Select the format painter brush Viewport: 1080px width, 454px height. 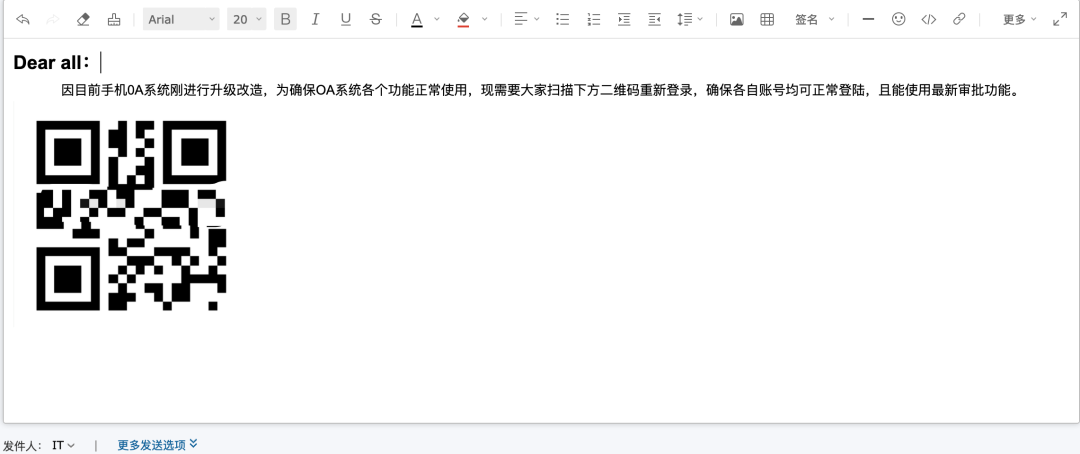pos(114,19)
